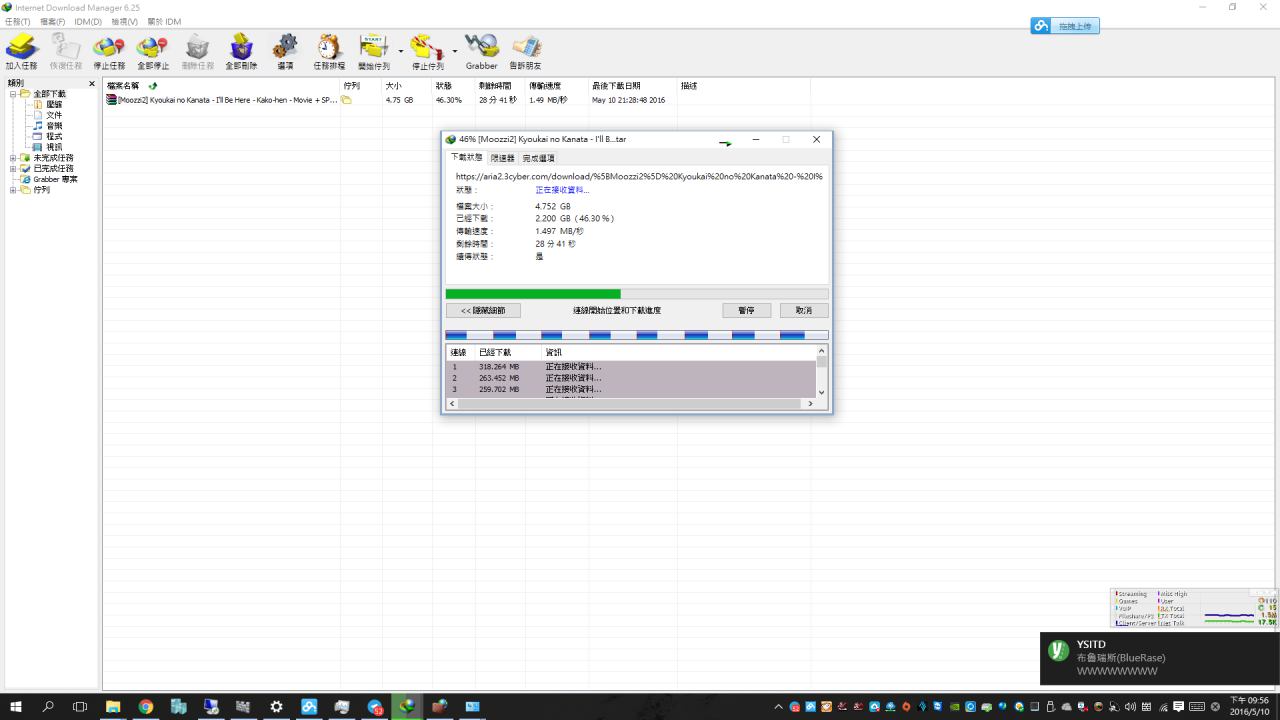Collapse the 全部下載 tree node
1280x720 pixels.
click(x=13, y=94)
